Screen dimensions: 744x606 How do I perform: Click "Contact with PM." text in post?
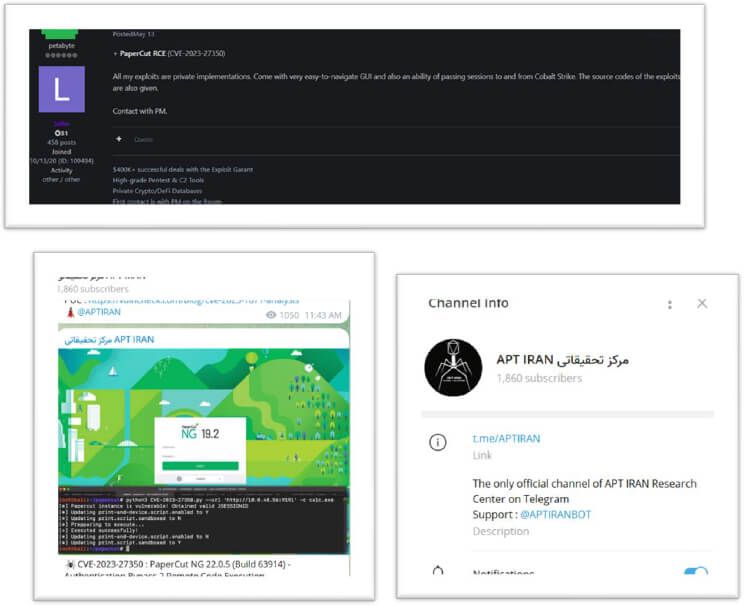pos(140,111)
